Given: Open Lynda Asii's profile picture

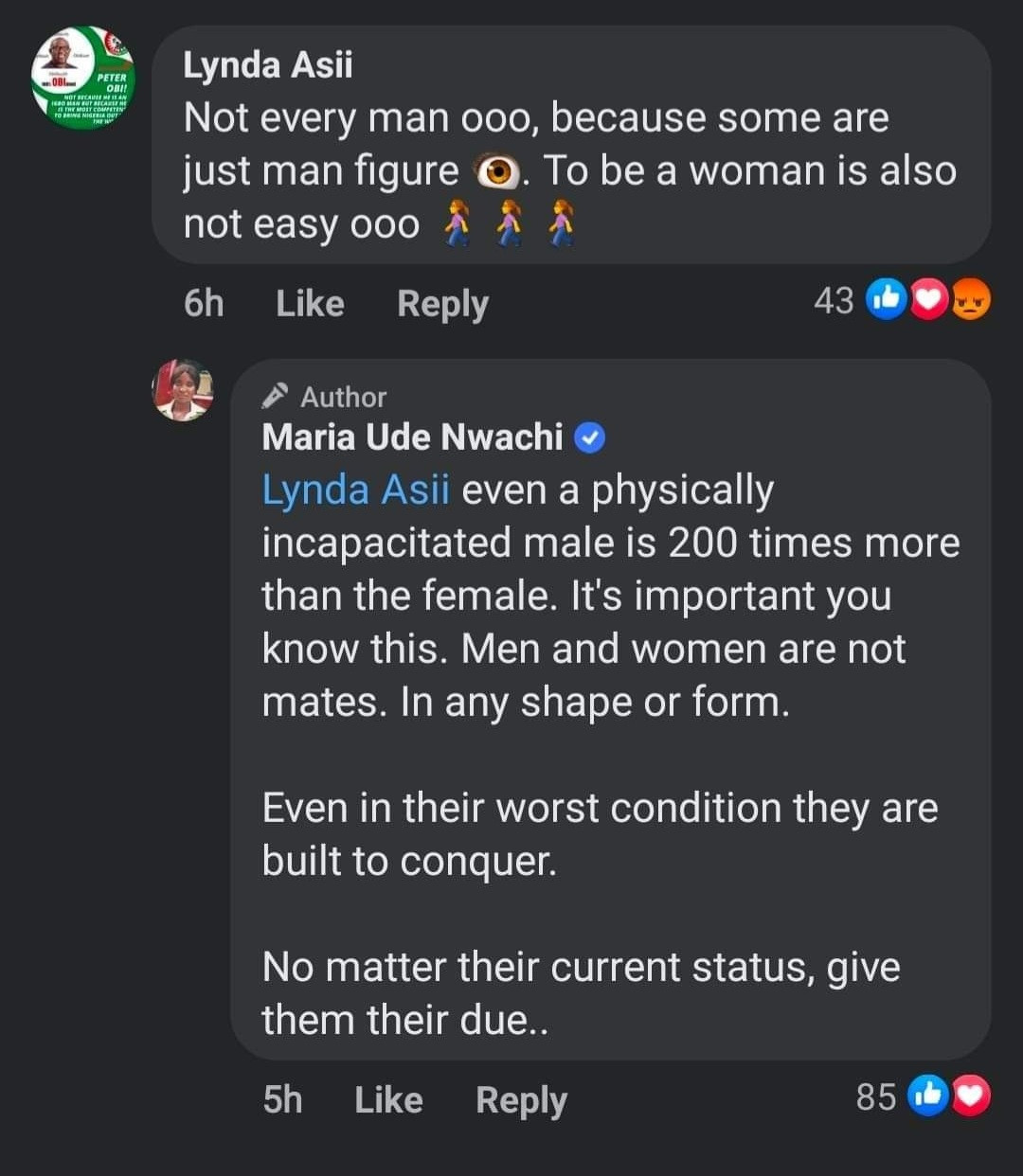Looking at the screenshot, I should tap(83, 78).
